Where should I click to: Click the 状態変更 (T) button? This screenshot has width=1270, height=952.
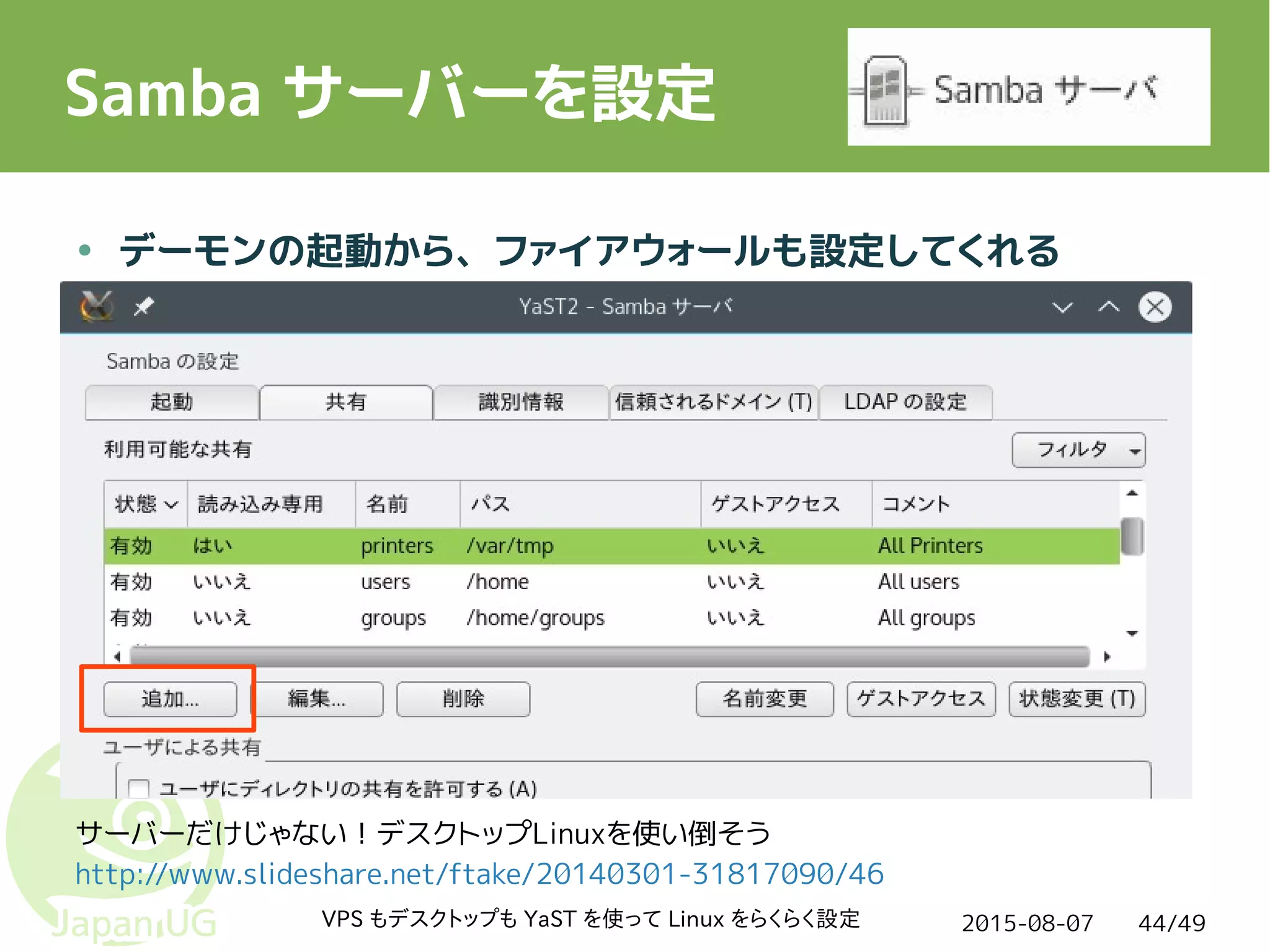(1077, 699)
